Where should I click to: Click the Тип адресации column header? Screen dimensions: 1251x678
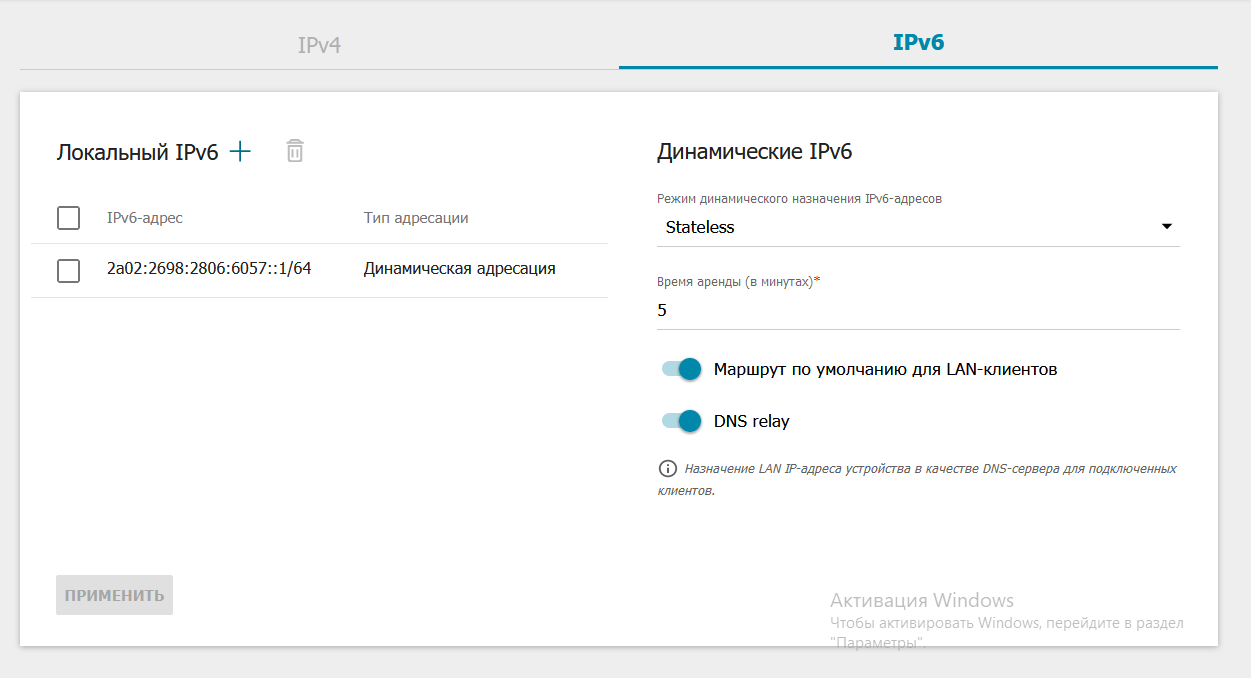pyautogui.click(x=416, y=217)
